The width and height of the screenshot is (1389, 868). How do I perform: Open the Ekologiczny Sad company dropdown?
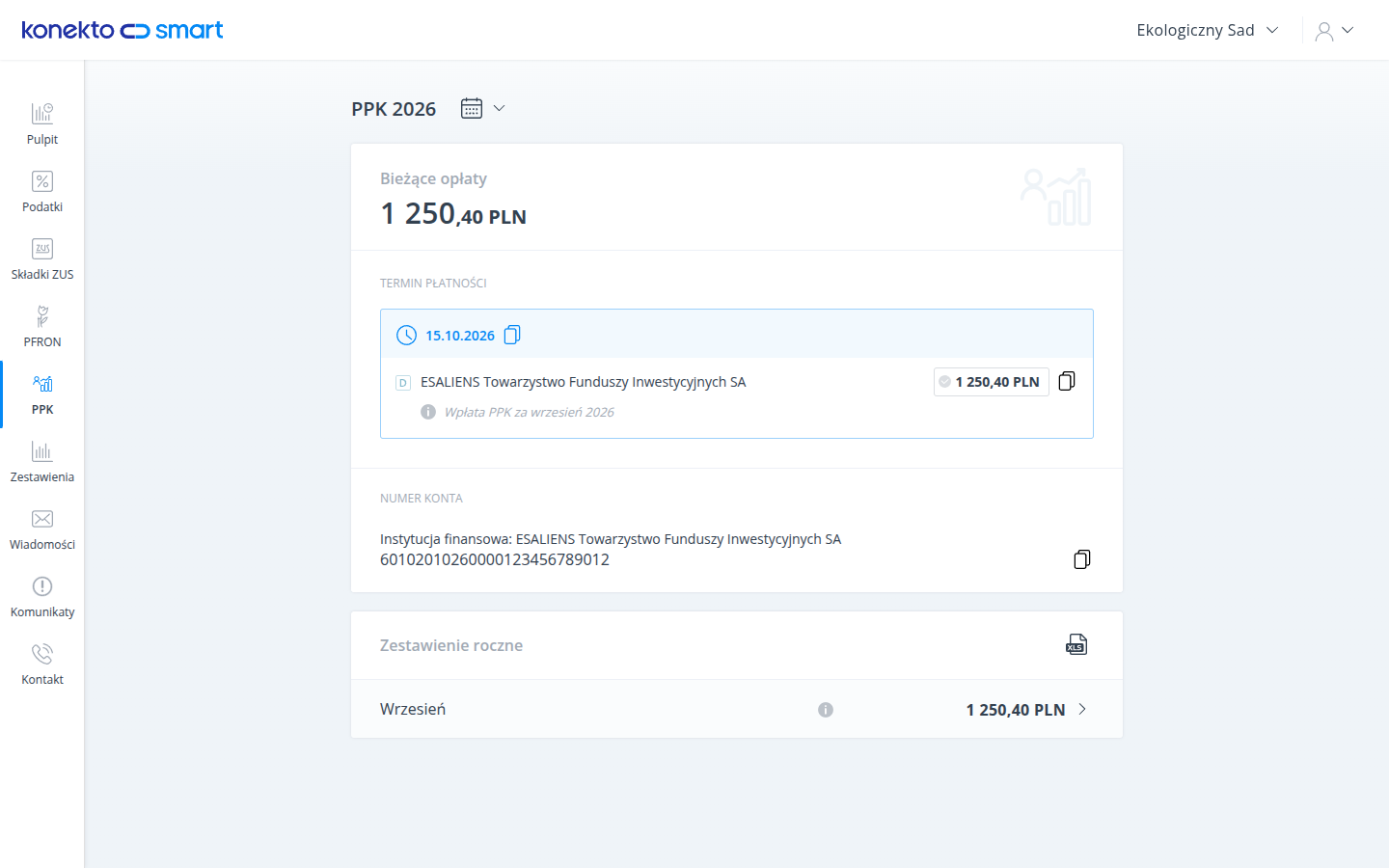point(1208,30)
